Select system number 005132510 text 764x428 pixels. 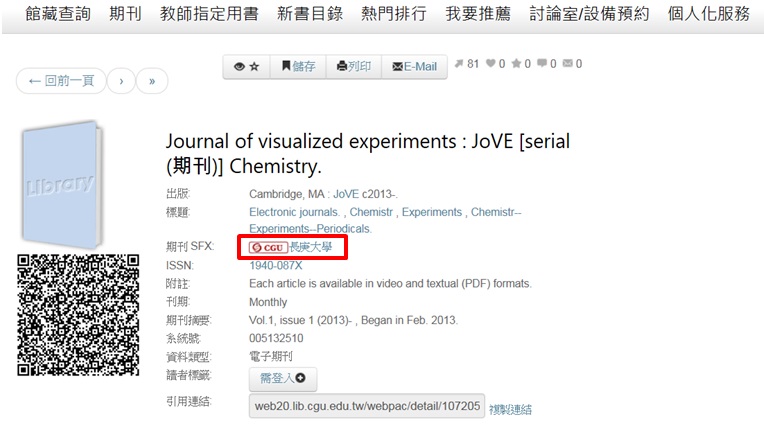click(x=276, y=338)
